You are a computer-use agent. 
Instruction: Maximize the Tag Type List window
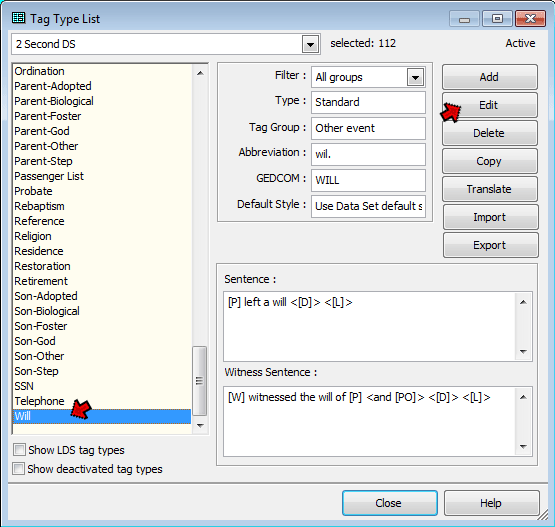(x=497, y=19)
